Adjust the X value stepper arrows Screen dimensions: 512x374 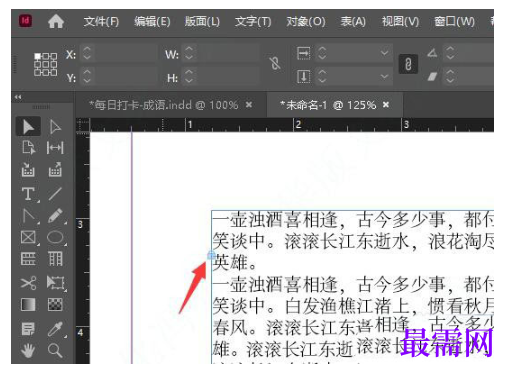click(87, 53)
